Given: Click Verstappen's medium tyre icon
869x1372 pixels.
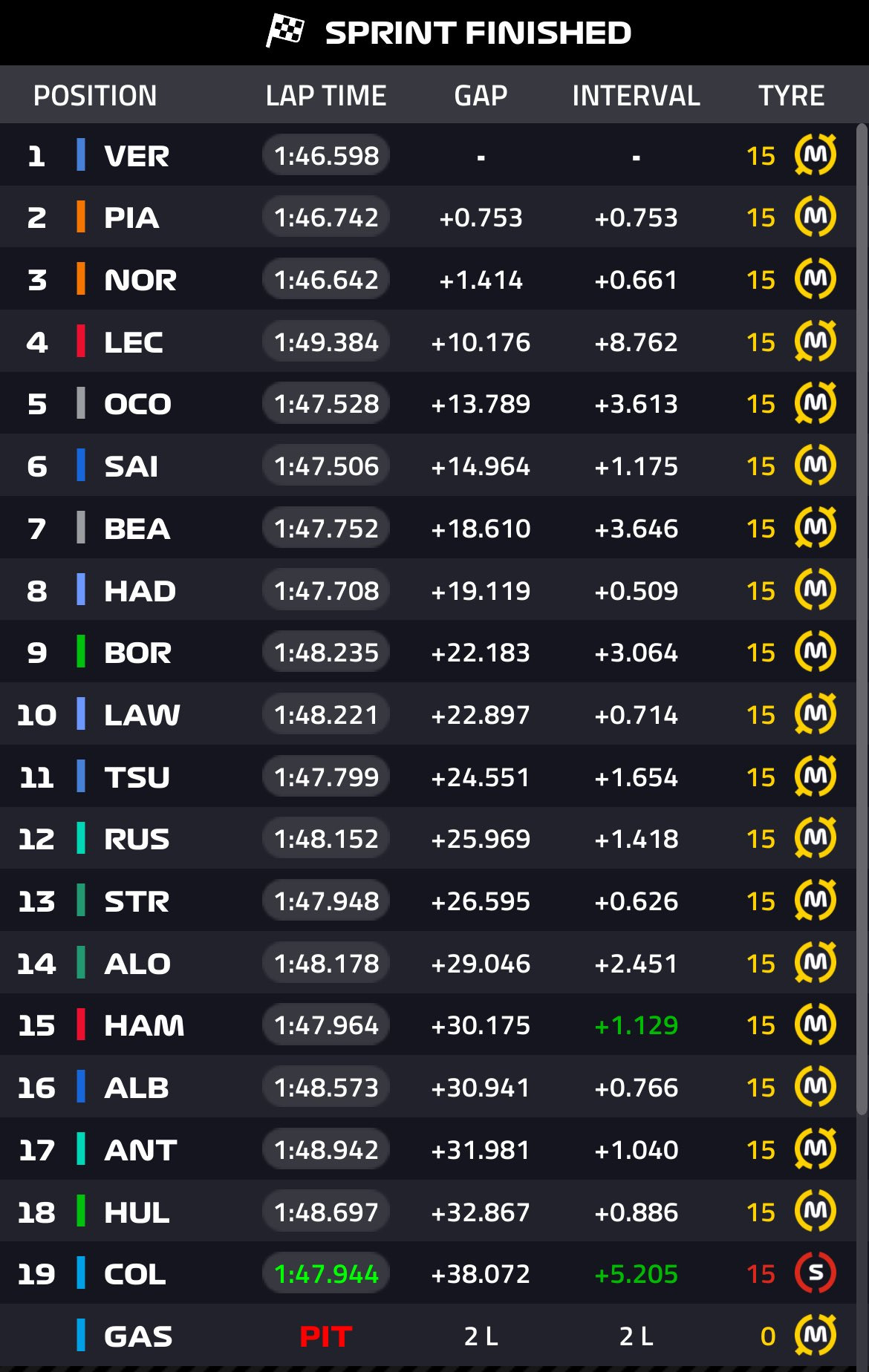Looking at the screenshot, I should [816, 155].
